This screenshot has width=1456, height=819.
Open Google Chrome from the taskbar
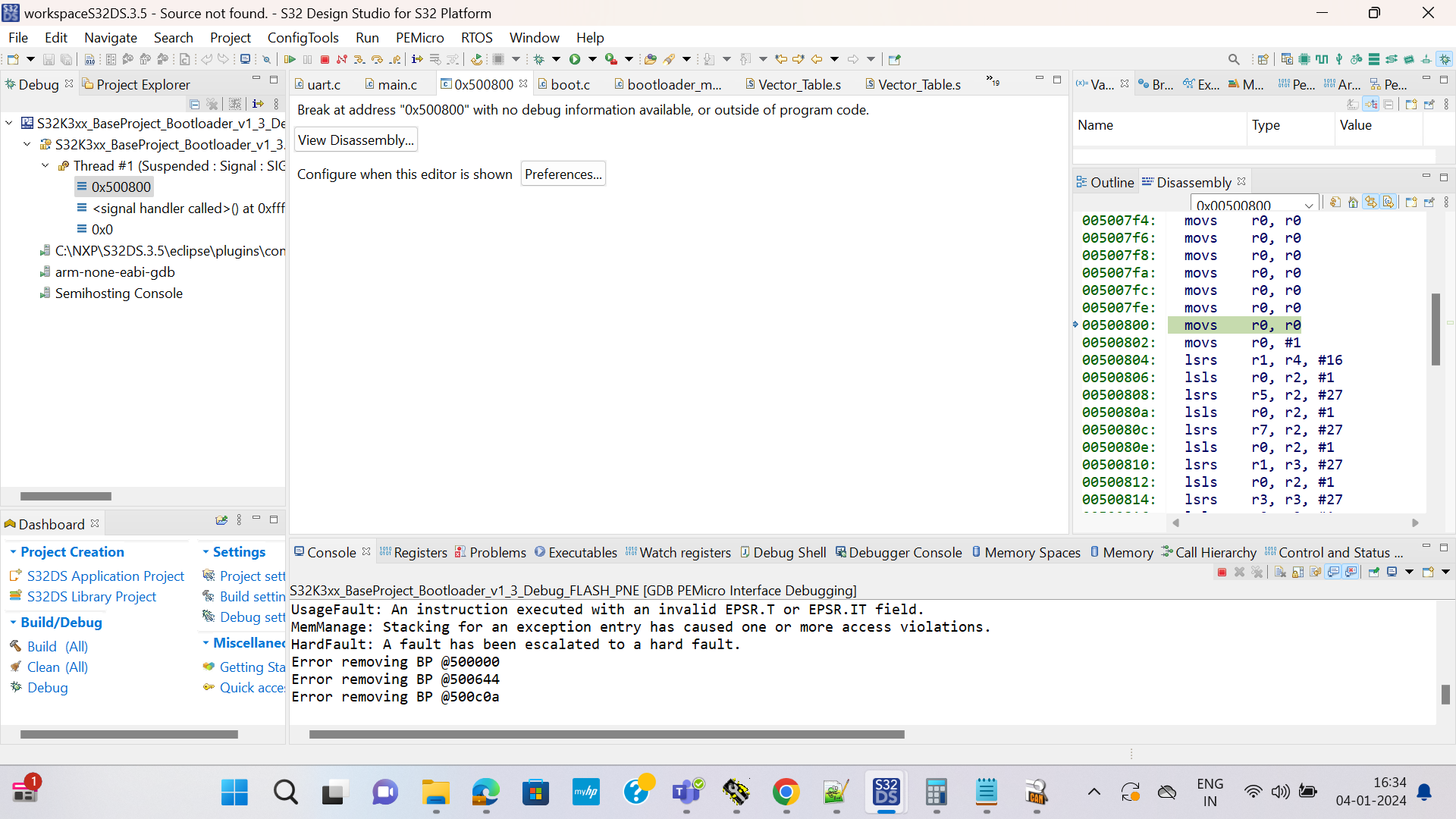(786, 792)
